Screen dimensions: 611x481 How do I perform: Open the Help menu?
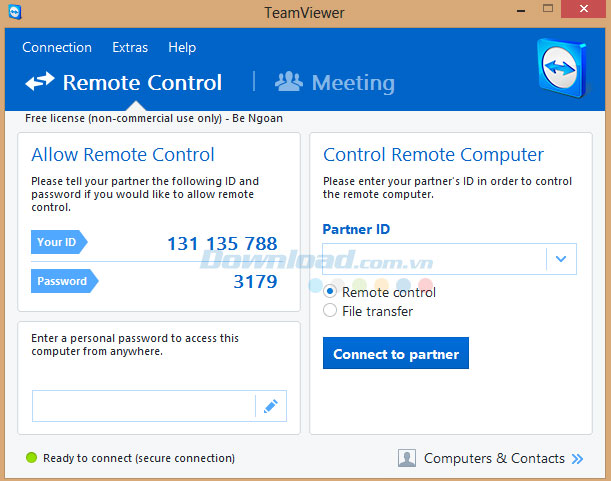coord(182,47)
